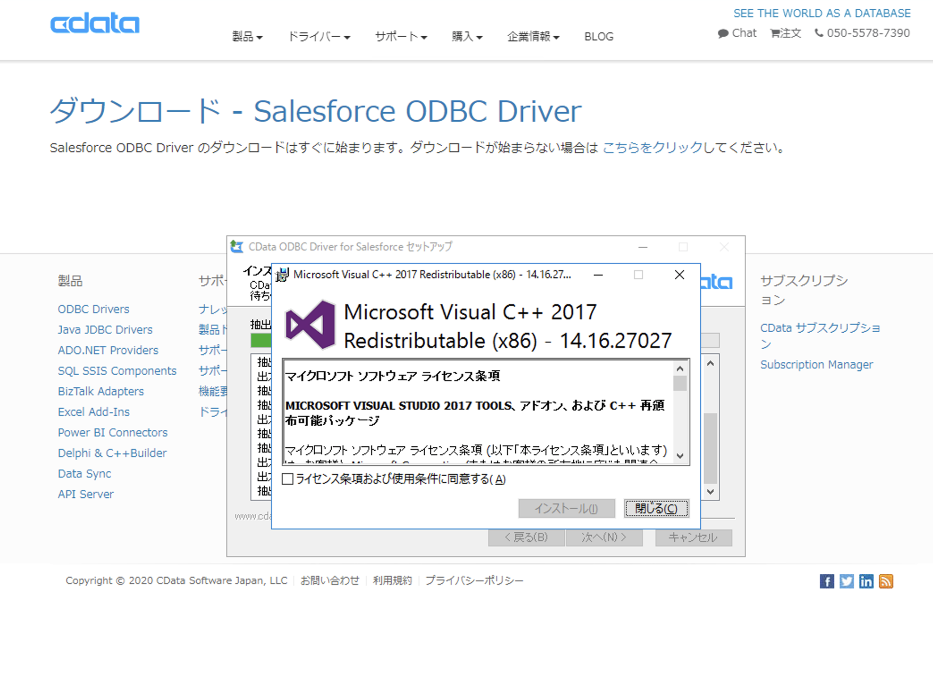Click the インストール(I) button

(x=566, y=508)
